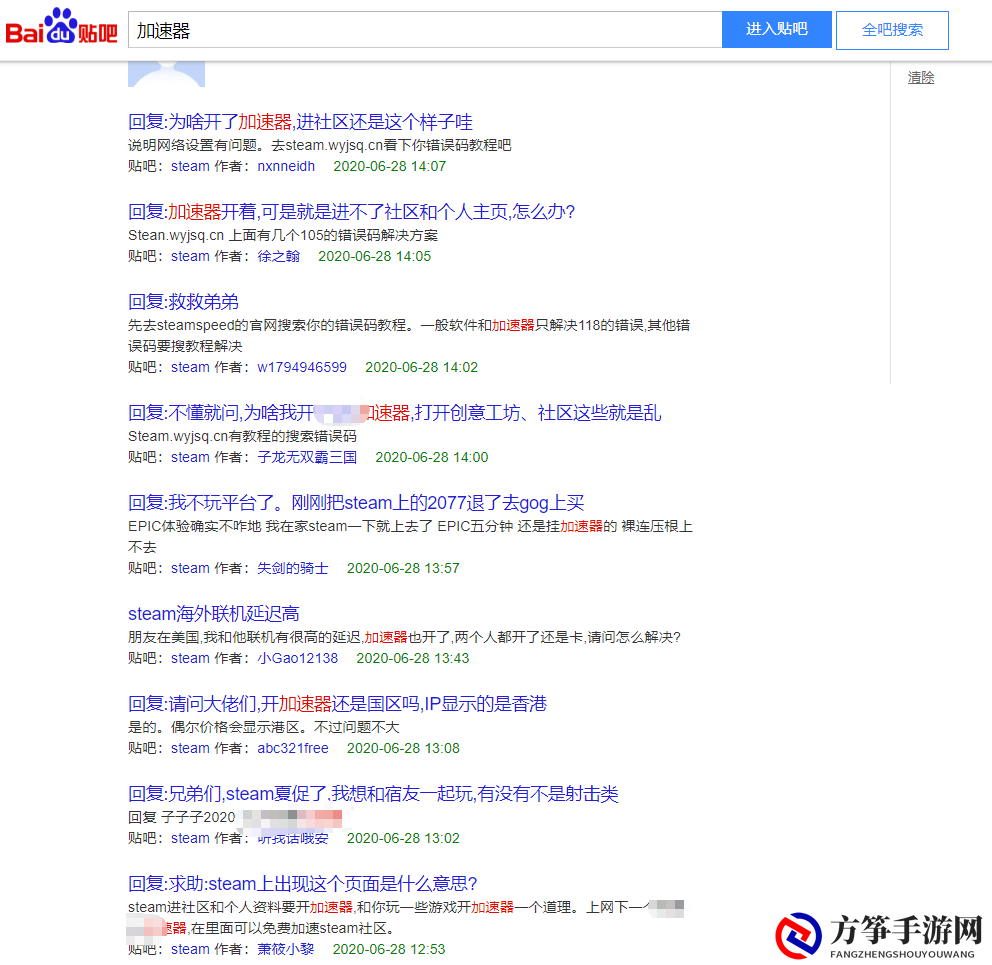Click the timestamp 2020-06-28 14:05
This screenshot has width=992, height=965.
375,256
